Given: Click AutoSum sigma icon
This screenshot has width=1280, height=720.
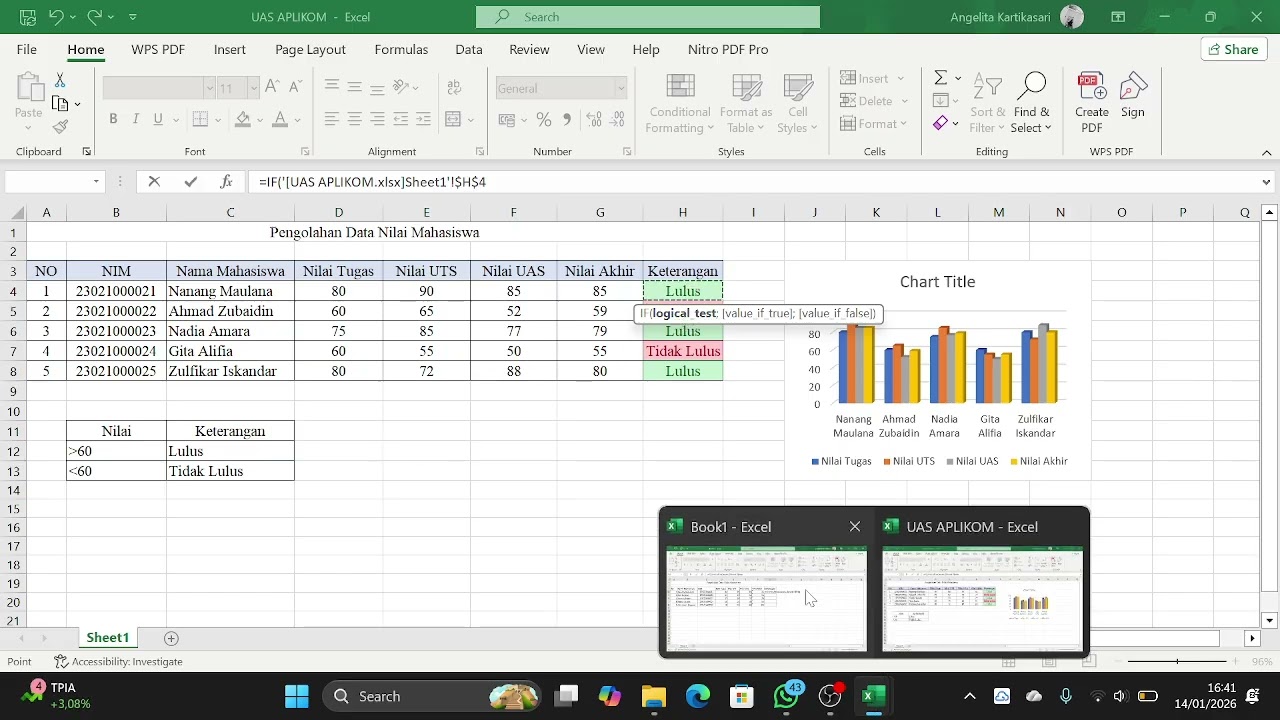Looking at the screenshot, I should (x=941, y=78).
